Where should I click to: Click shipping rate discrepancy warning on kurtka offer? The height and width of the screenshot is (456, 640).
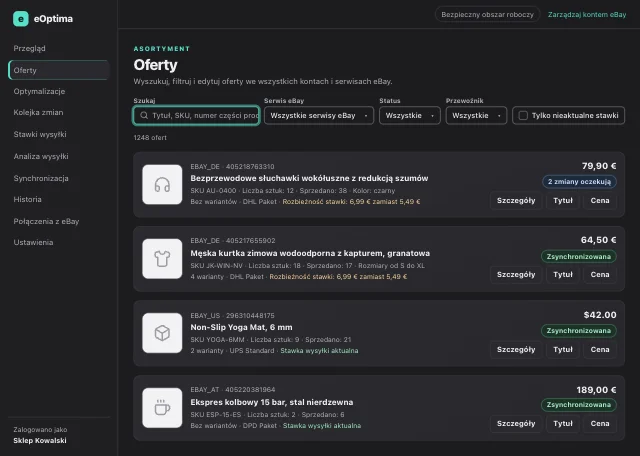coord(338,277)
